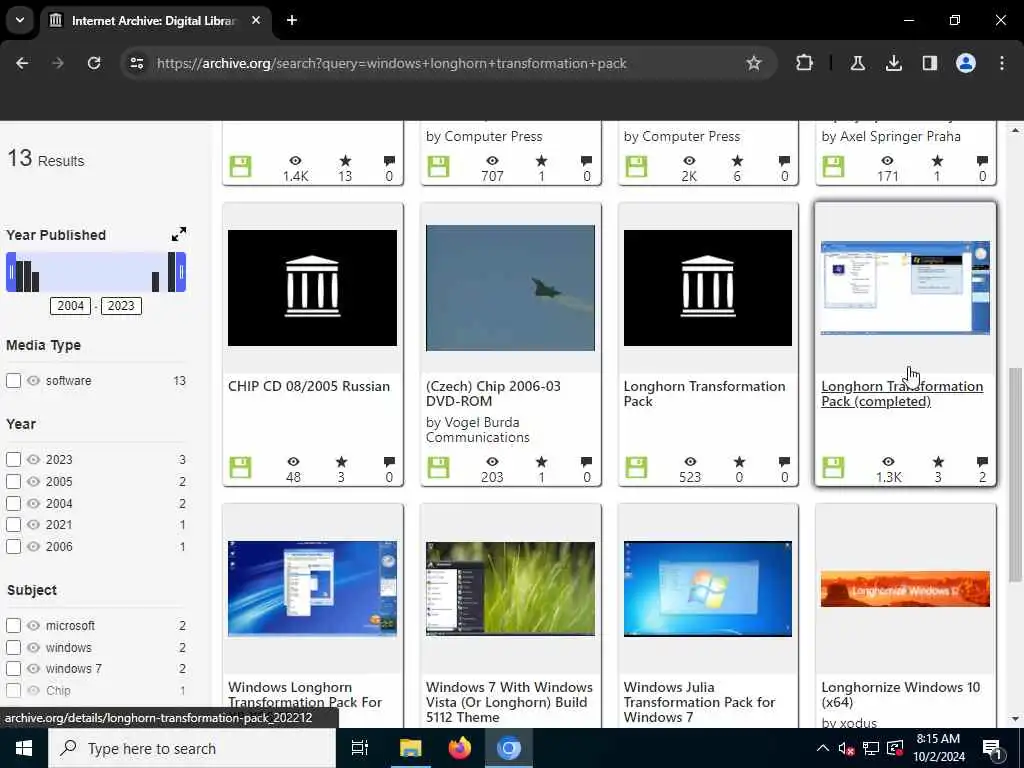The image size is (1024, 768).
Task: Click the jet thumbnail of Czech Chip
Action: [x=510, y=288]
